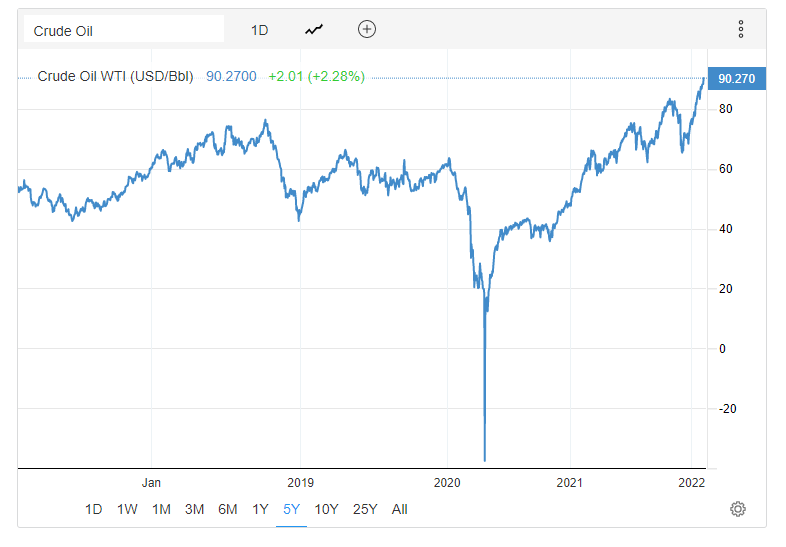Select the 1W time range
The height and width of the screenshot is (547, 786).
coord(127,509)
